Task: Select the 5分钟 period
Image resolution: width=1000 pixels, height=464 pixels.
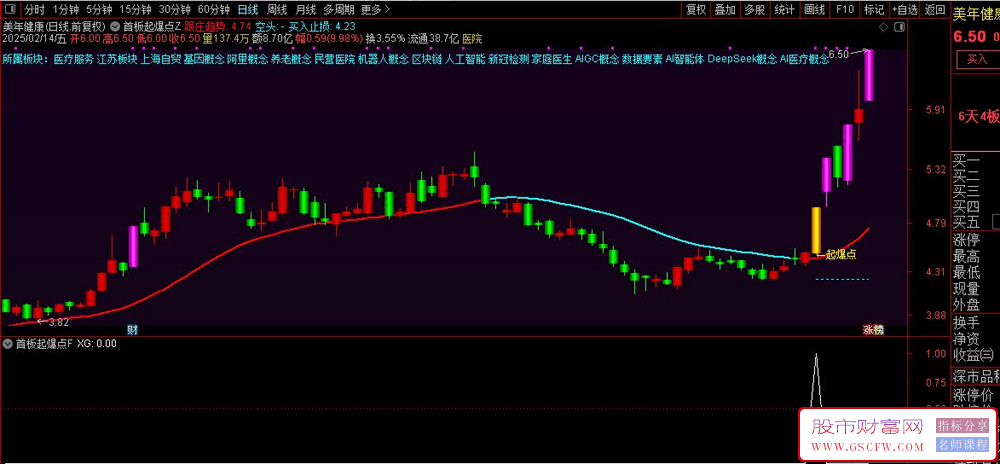Action: 99,9
